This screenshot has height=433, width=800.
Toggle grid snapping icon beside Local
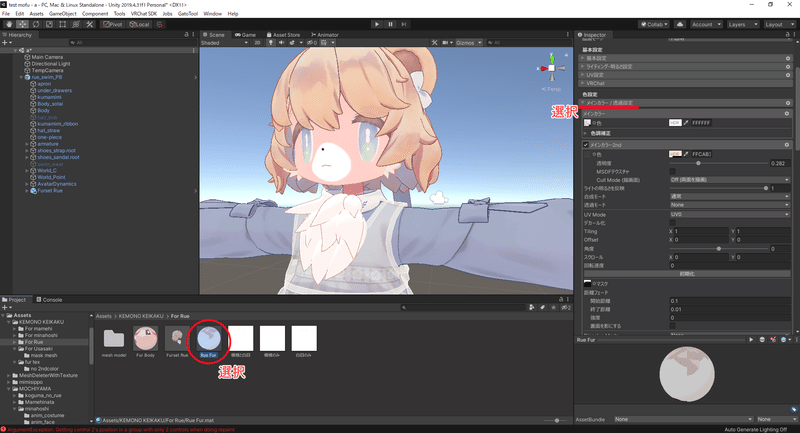click(159, 24)
